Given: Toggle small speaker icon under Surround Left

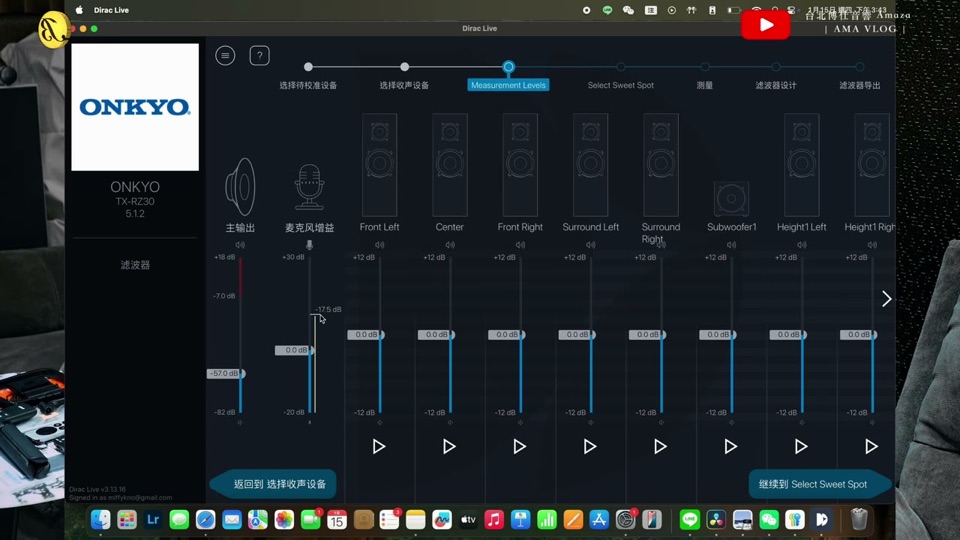Looking at the screenshot, I should point(591,245).
